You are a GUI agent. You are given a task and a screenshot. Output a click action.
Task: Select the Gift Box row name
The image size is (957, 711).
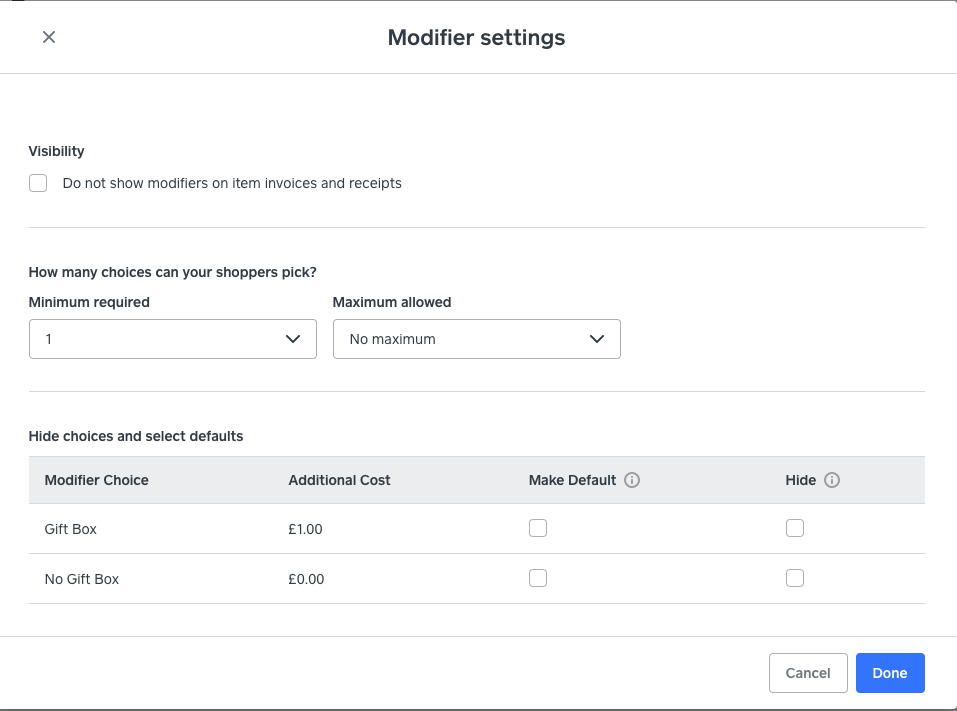tap(71, 529)
